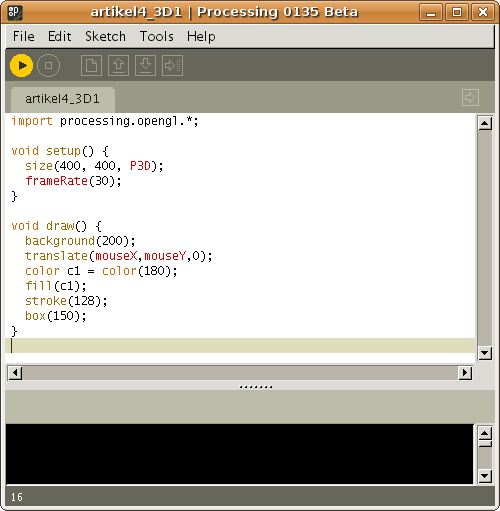Click the horizontal scrollbar left arrow

tap(15, 373)
